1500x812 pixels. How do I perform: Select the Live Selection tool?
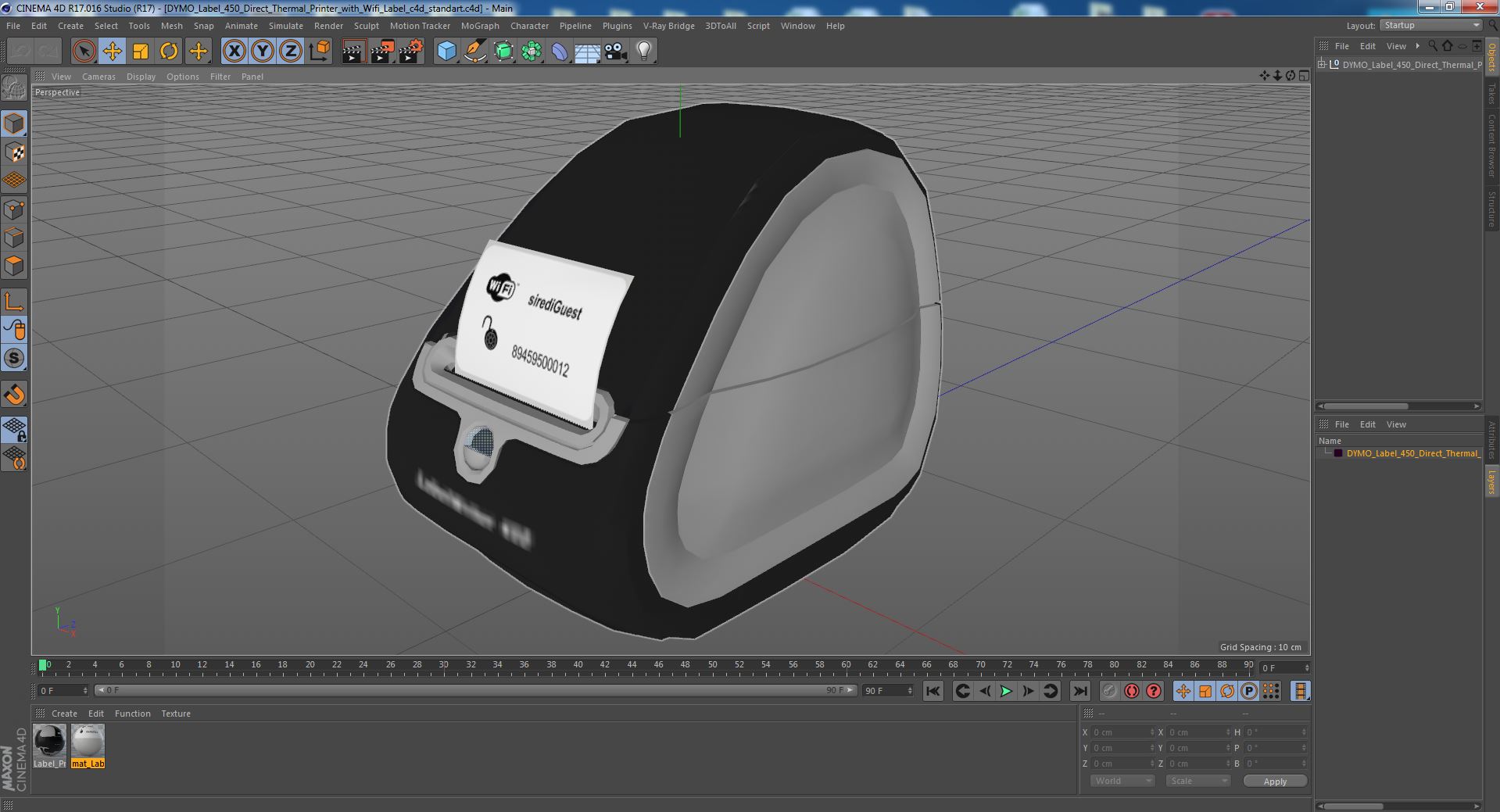[x=84, y=52]
